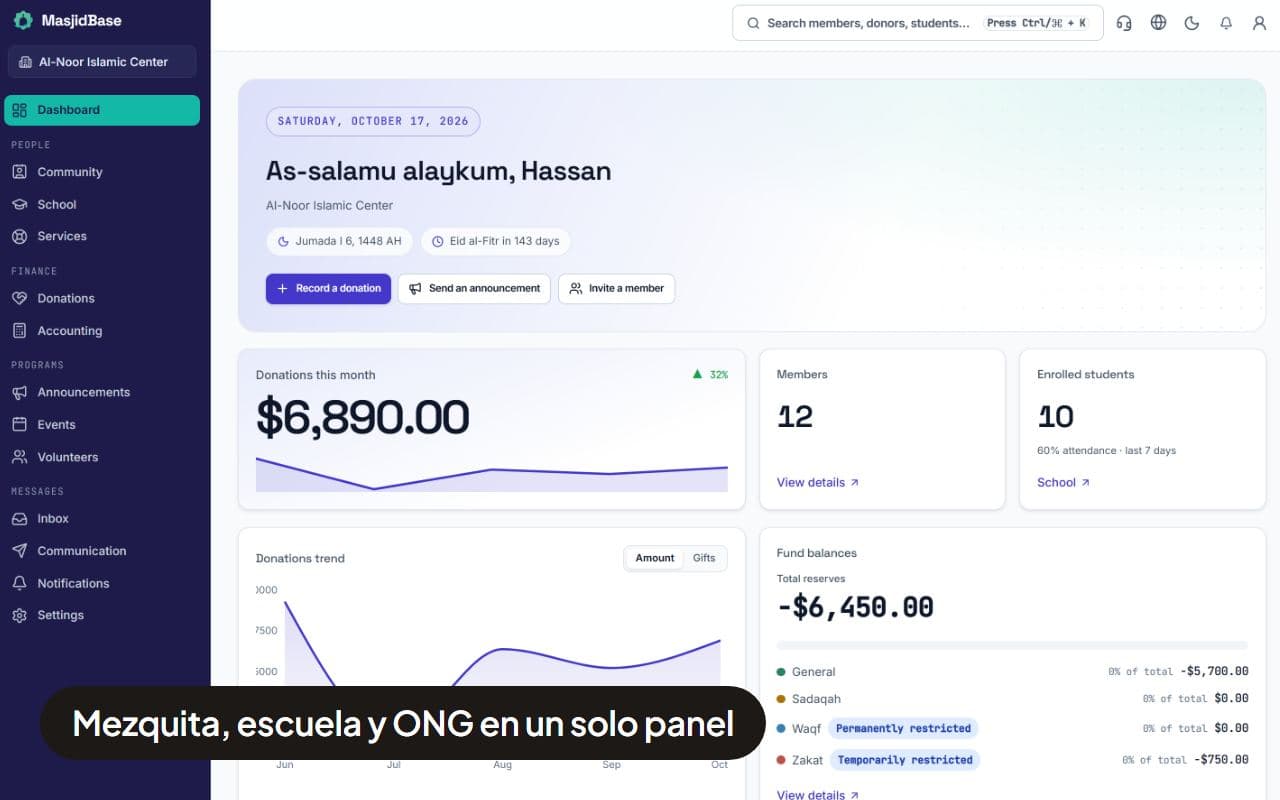
Task: Switch donations trend to Gifts
Action: [704, 558]
